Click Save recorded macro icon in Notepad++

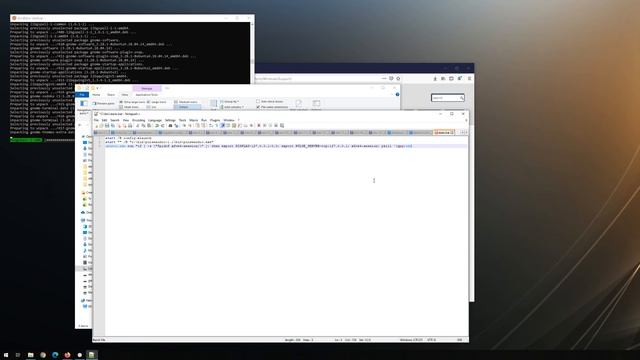282,126
